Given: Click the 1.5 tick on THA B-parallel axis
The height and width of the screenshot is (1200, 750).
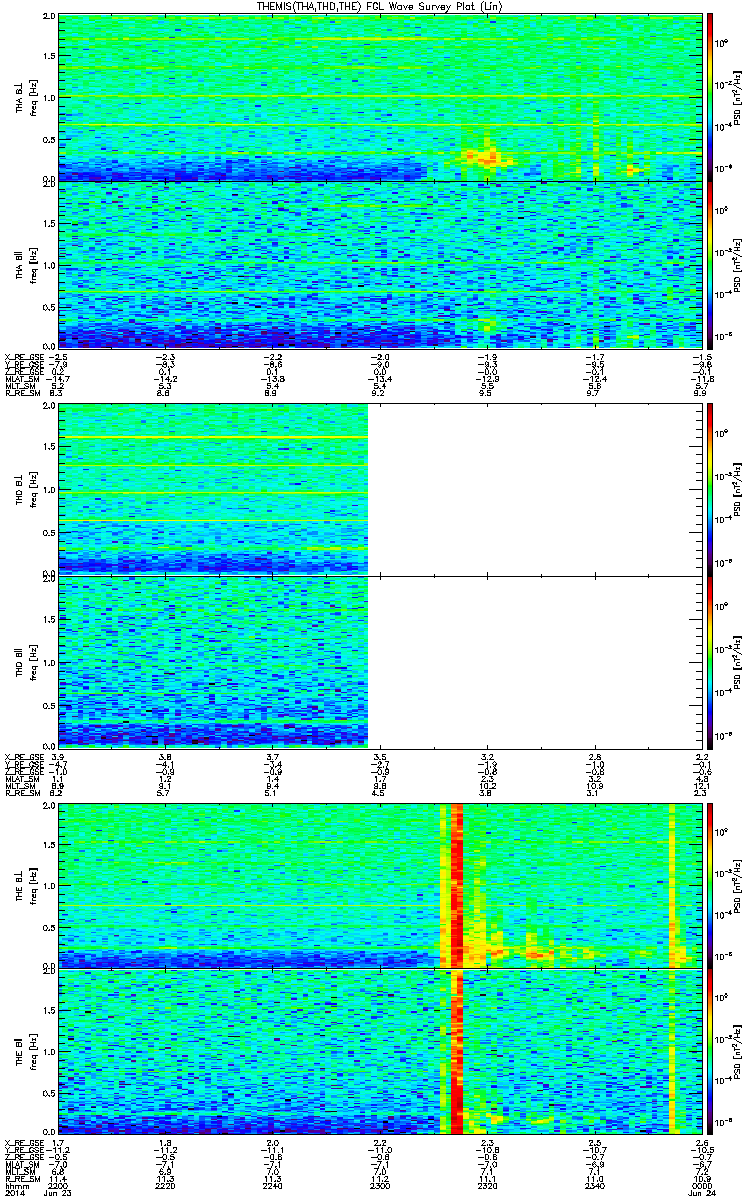Looking at the screenshot, I should pyautogui.click(x=49, y=224).
